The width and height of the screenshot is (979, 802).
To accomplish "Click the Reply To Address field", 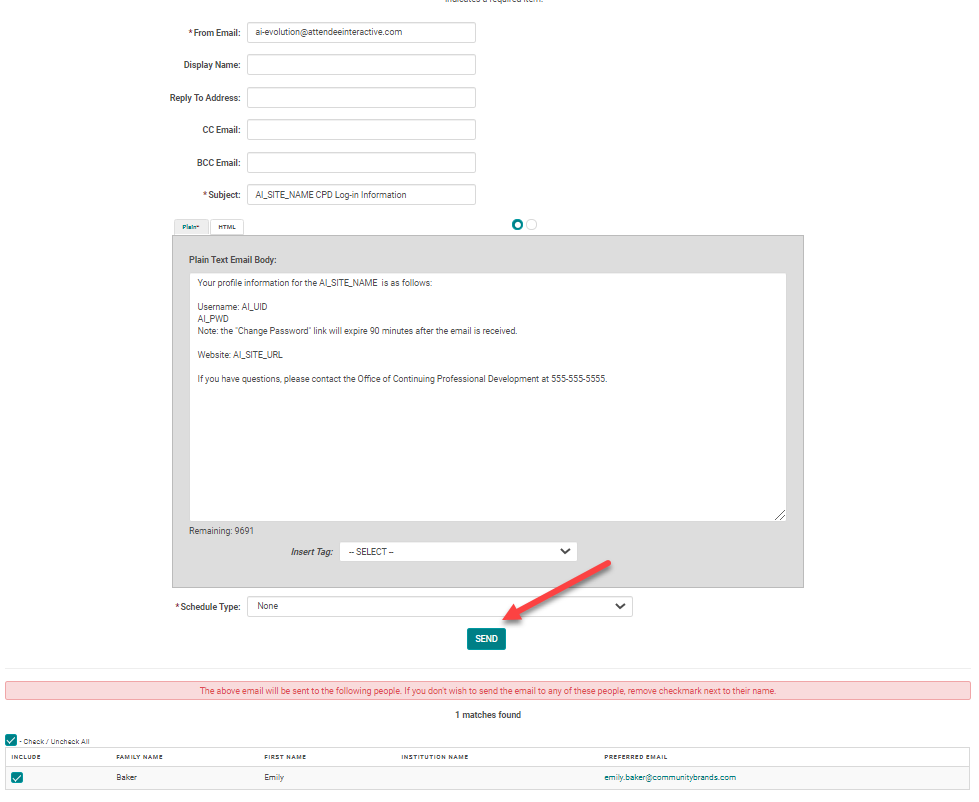I will click(361, 98).
